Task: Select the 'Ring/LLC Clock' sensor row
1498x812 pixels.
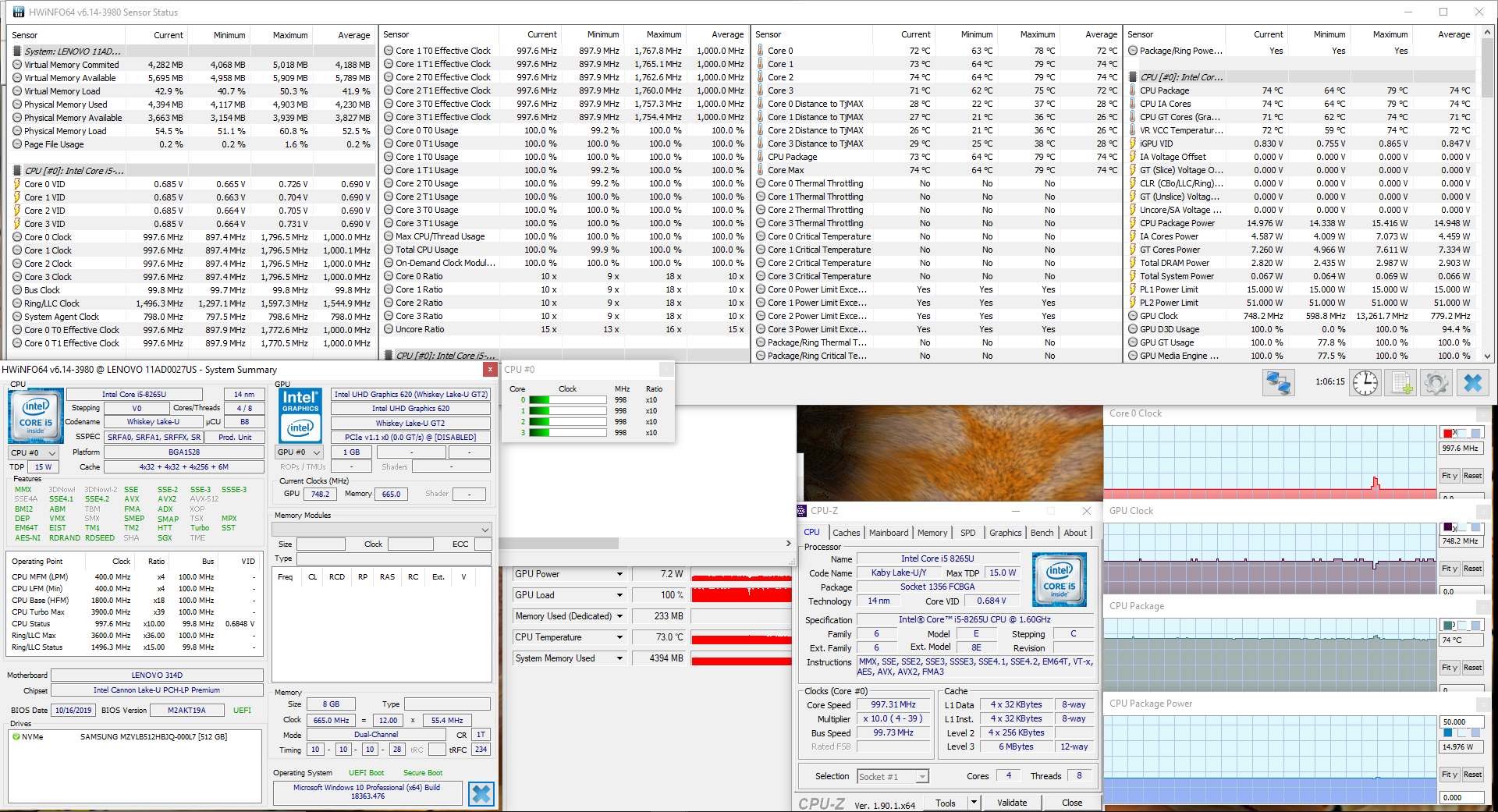Action: (x=191, y=303)
